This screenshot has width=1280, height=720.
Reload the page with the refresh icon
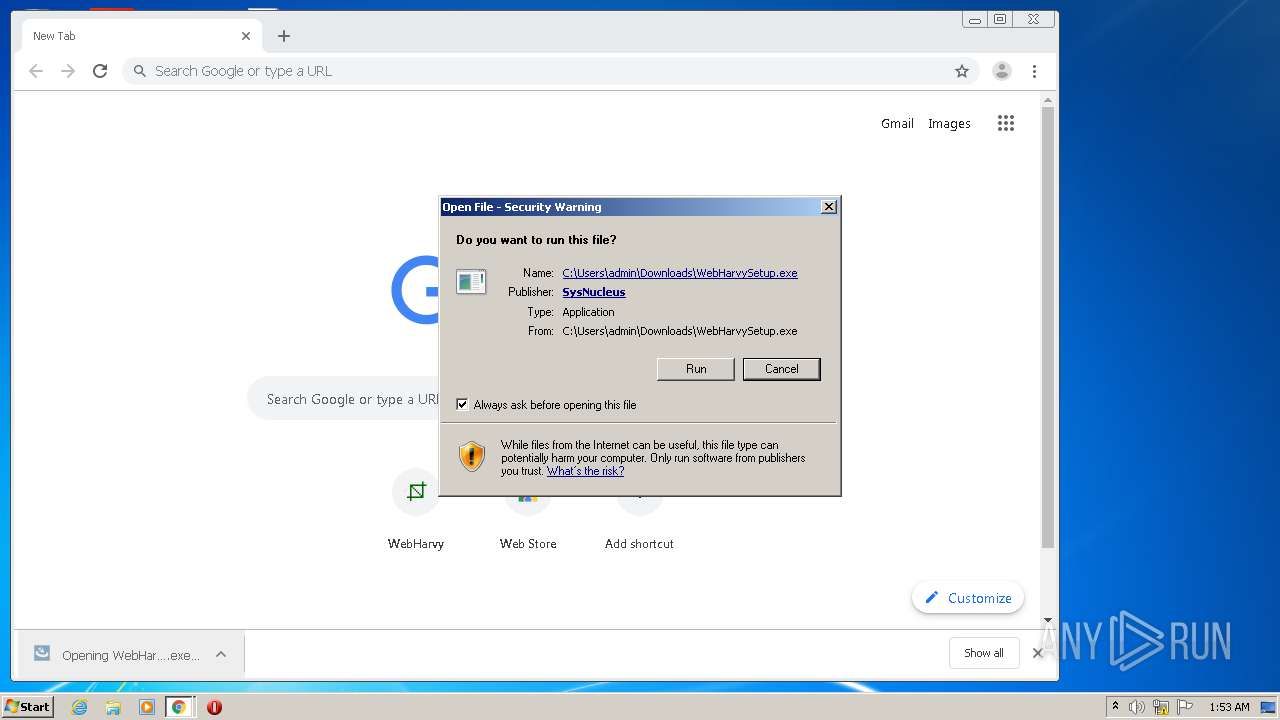[100, 71]
